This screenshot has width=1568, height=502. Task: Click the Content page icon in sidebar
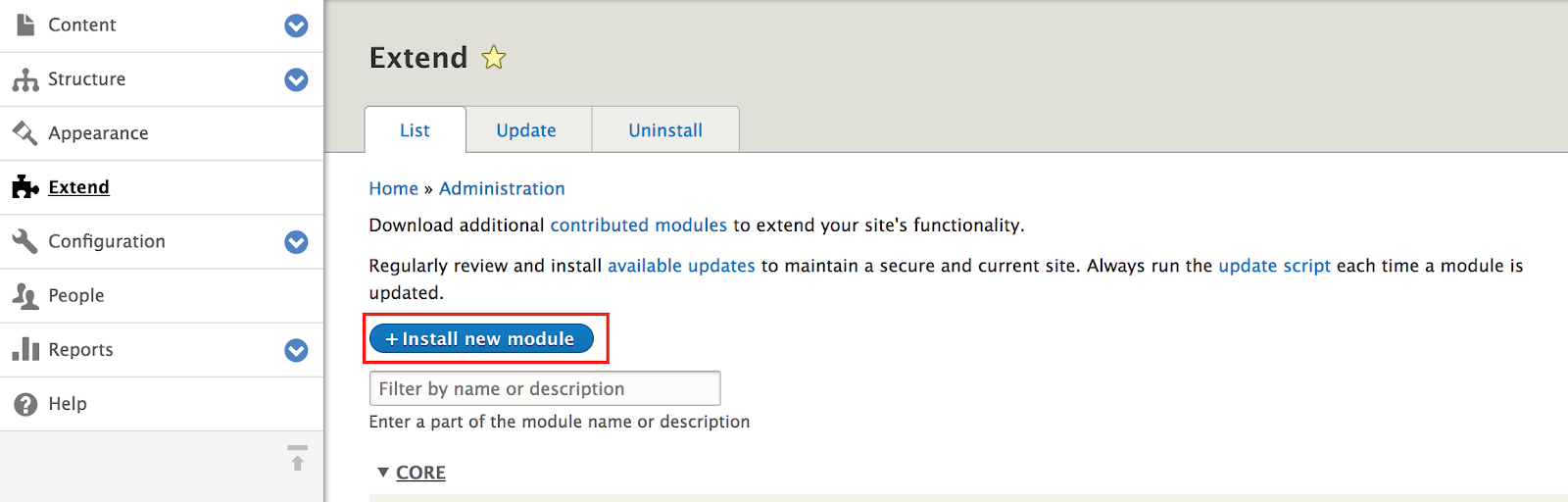click(x=25, y=25)
